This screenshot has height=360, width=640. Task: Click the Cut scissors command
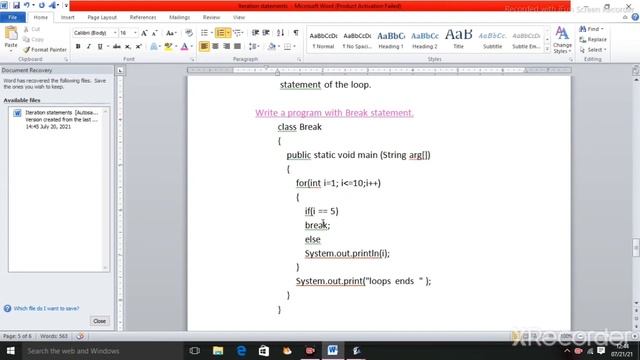32,29
